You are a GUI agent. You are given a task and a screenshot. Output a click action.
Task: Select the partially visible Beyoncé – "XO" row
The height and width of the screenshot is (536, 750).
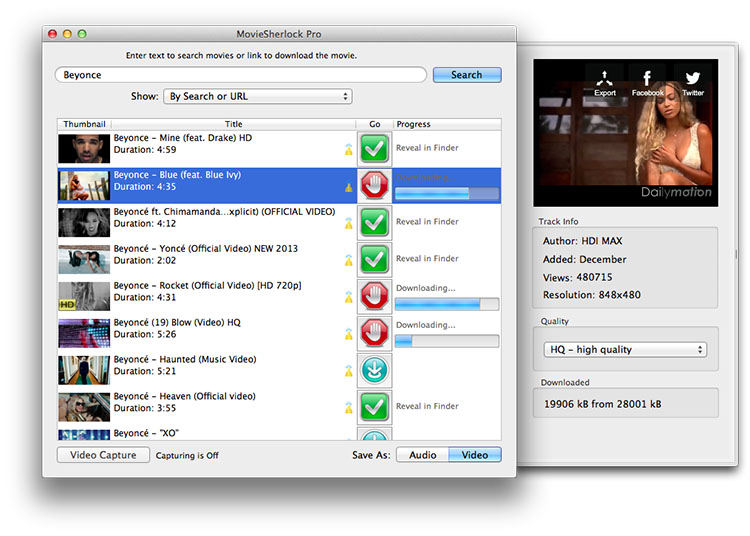(279, 434)
